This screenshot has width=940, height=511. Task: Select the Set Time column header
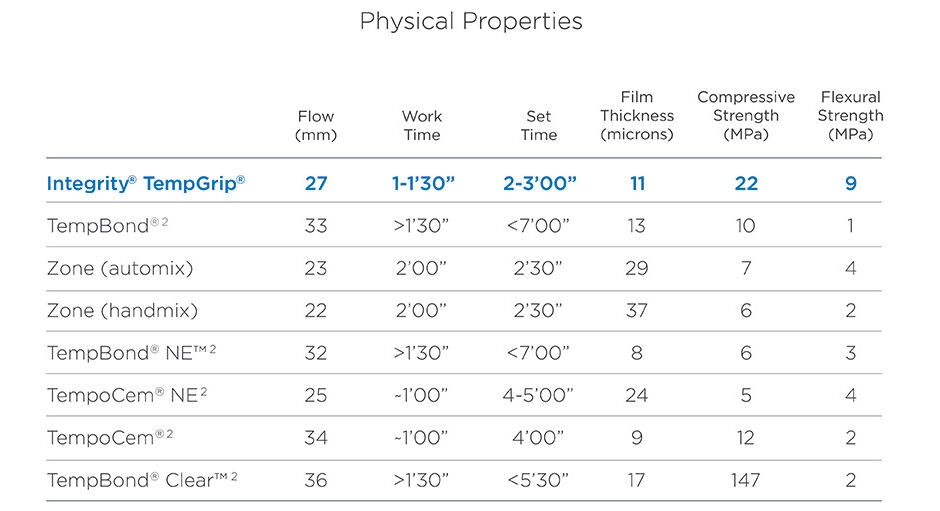click(538, 126)
